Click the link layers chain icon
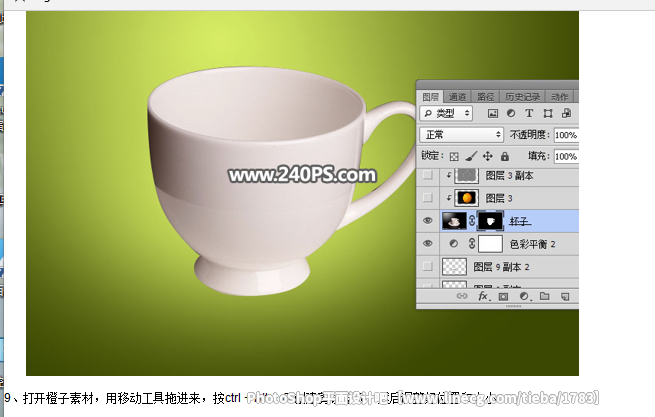 click(x=462, y=296)
